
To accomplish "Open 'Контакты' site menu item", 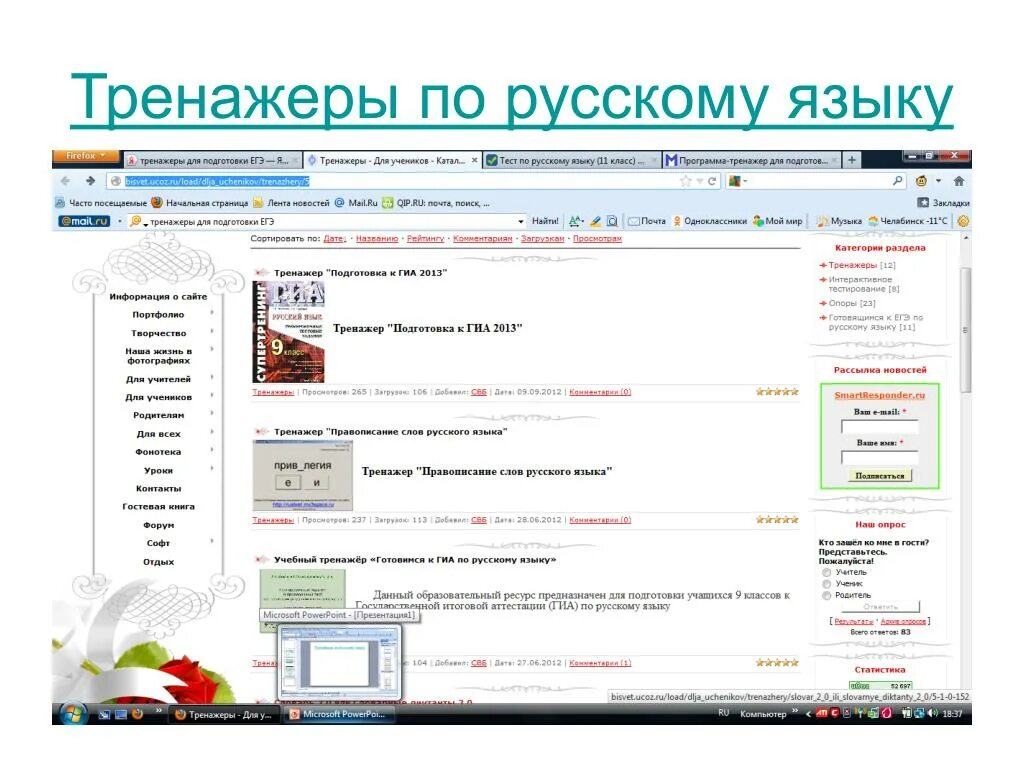I will click(159, 488).
